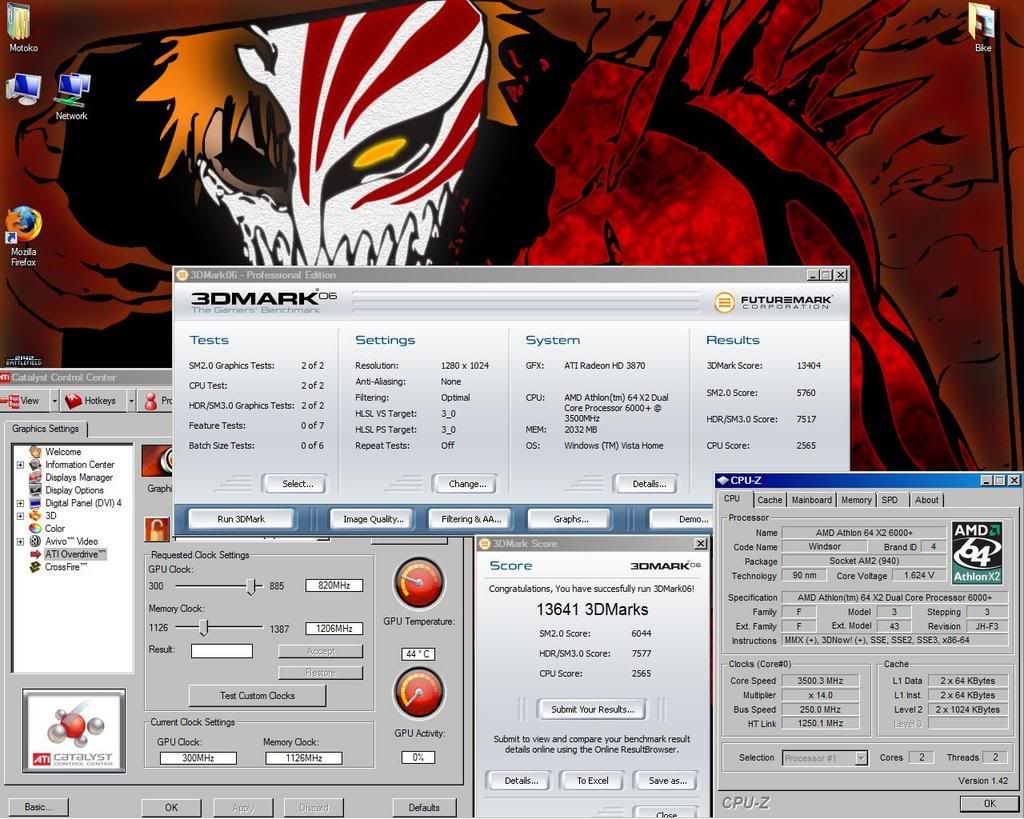1024x819 pixels.
Task: Switch to the CPU tab in CPU-Z
Action: (x=732, y=499)
